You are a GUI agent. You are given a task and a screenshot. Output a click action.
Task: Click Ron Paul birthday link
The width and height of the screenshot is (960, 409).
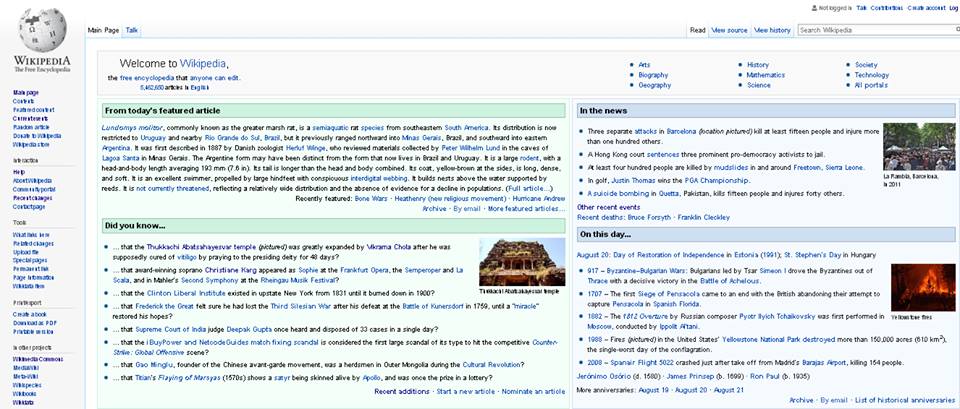pyautogui.click(x=764, y=375)
